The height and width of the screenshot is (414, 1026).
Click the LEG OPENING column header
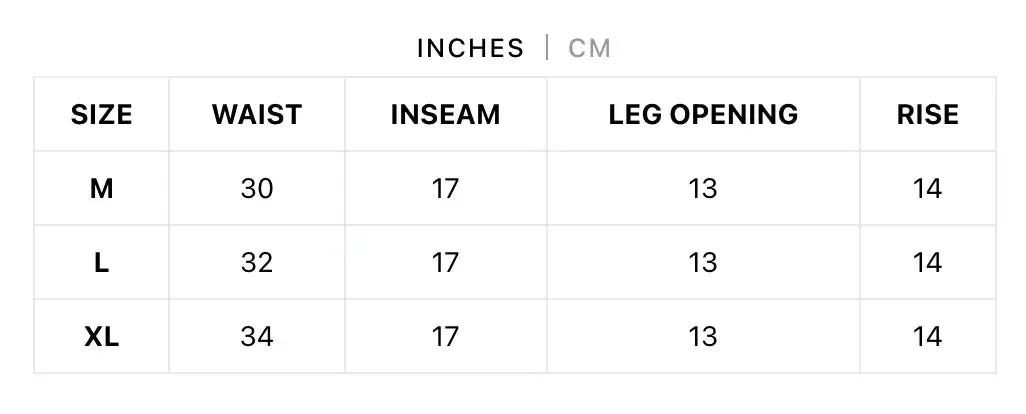click(x=703, y=114)
